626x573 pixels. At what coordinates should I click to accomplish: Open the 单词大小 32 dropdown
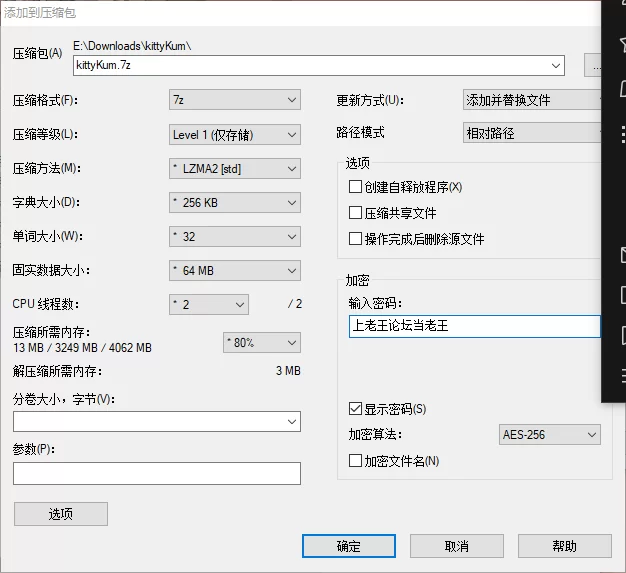(x=235, y=237)
